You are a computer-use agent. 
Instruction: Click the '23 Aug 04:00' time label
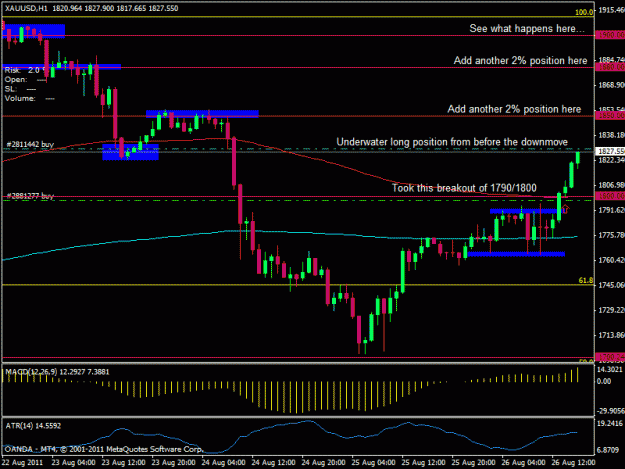[x=73, y=463]
